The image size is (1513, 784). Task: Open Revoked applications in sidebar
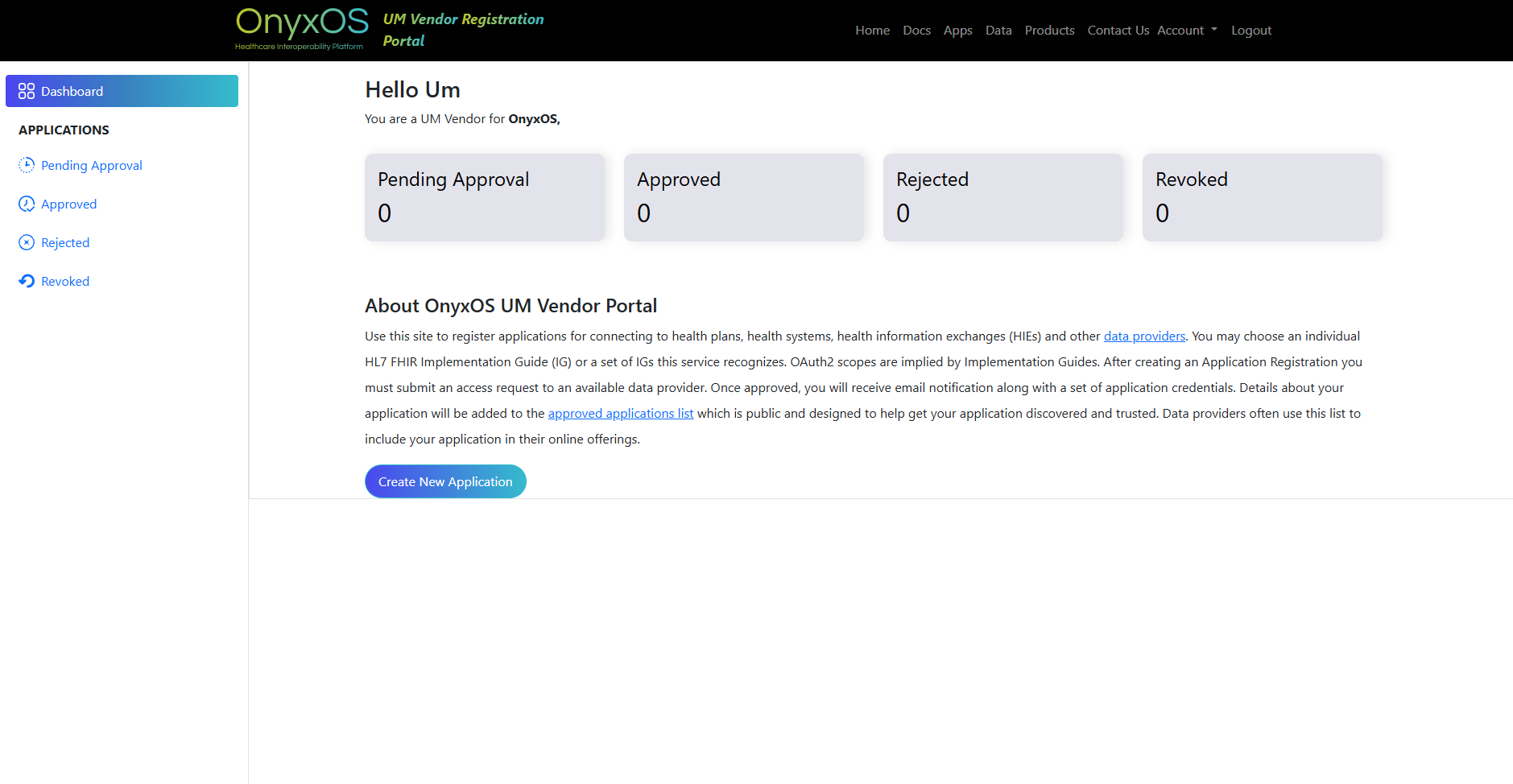click(65, 281)
